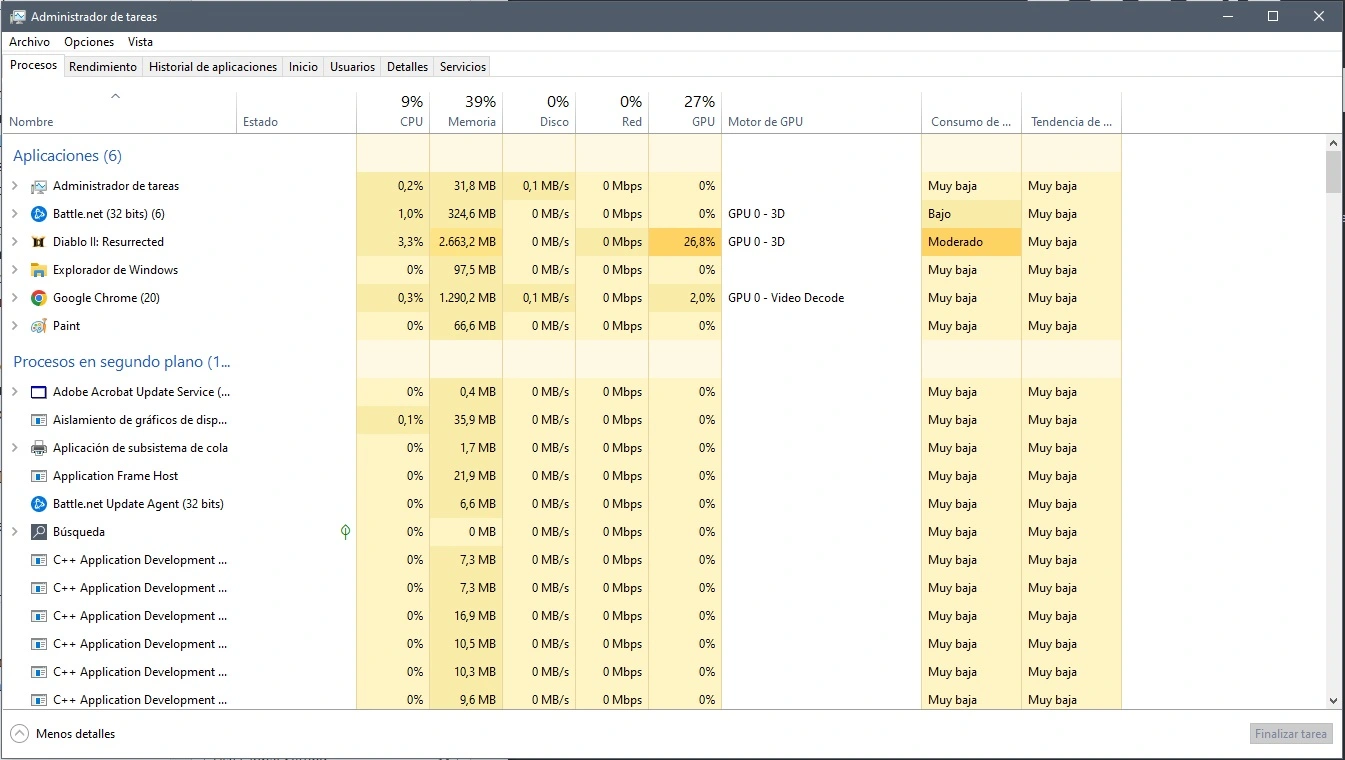The image size is (1345, 760).
Task: Click the 26,8% GPU cell
Action: coord(685,242)
